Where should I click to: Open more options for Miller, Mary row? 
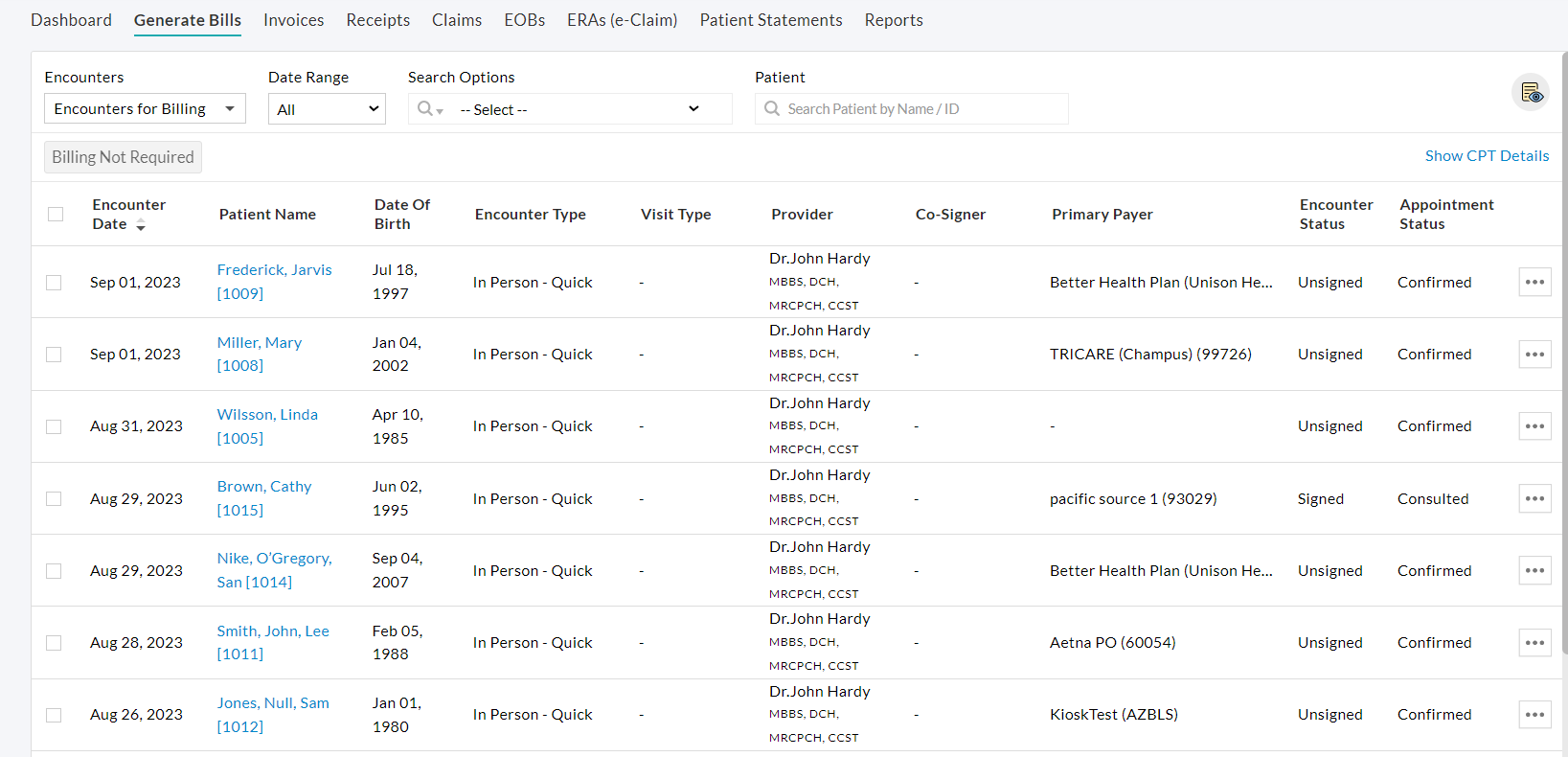click(1534, 355)
